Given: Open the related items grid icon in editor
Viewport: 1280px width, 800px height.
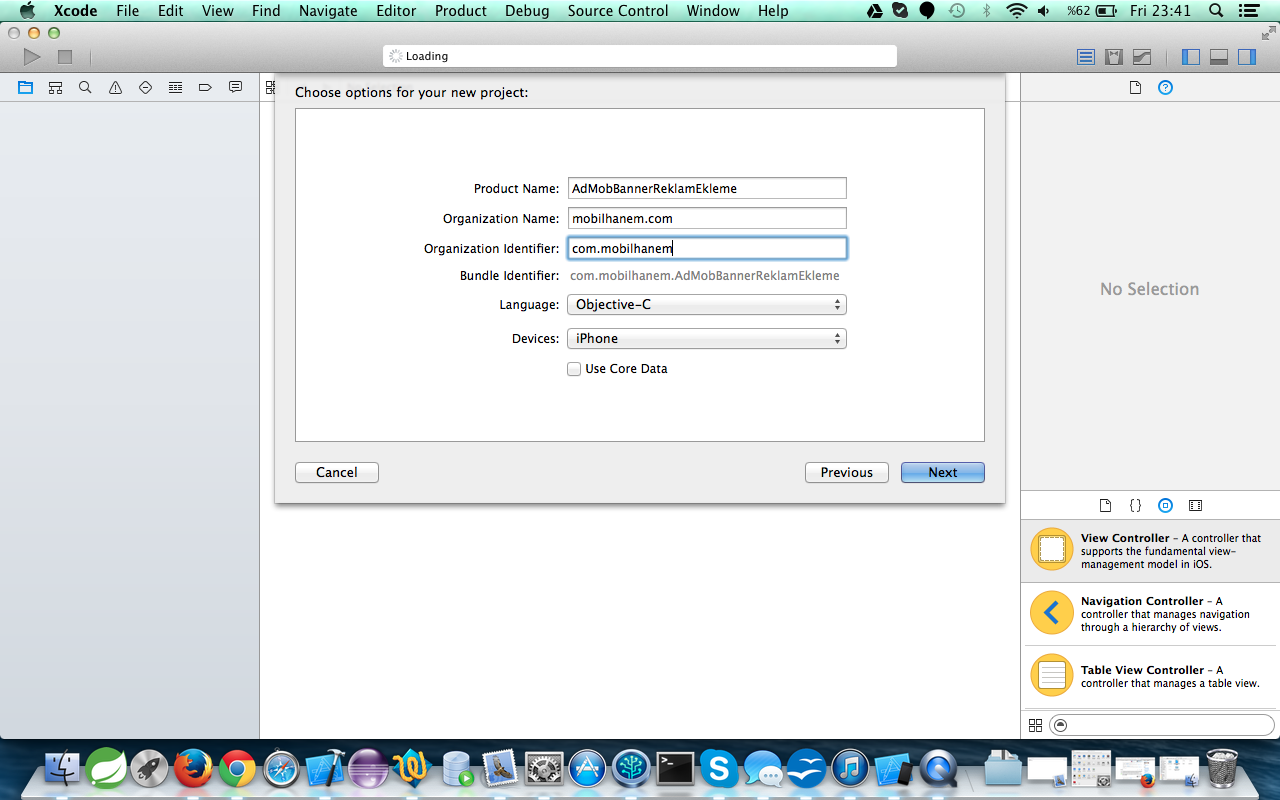Looking at the screenshot, I should [x=270, y=87].
